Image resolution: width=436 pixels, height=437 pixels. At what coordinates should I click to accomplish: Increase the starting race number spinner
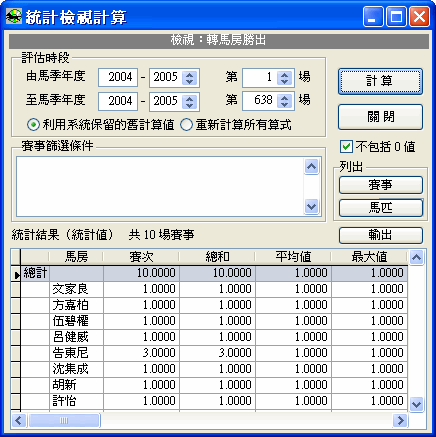tap(284, 75)
